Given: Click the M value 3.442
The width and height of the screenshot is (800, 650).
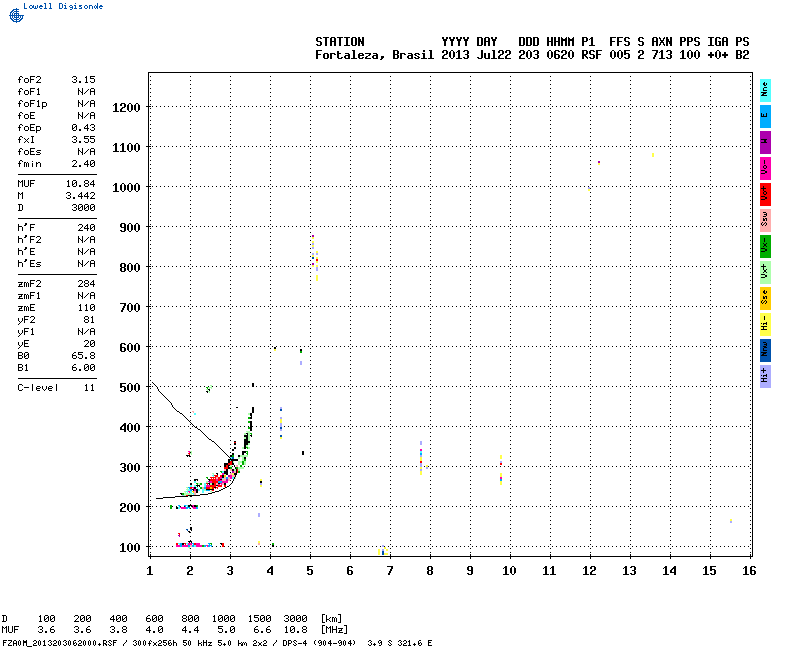Looking at the screenshot, I should pyautogui.click(x=81, y=196).
